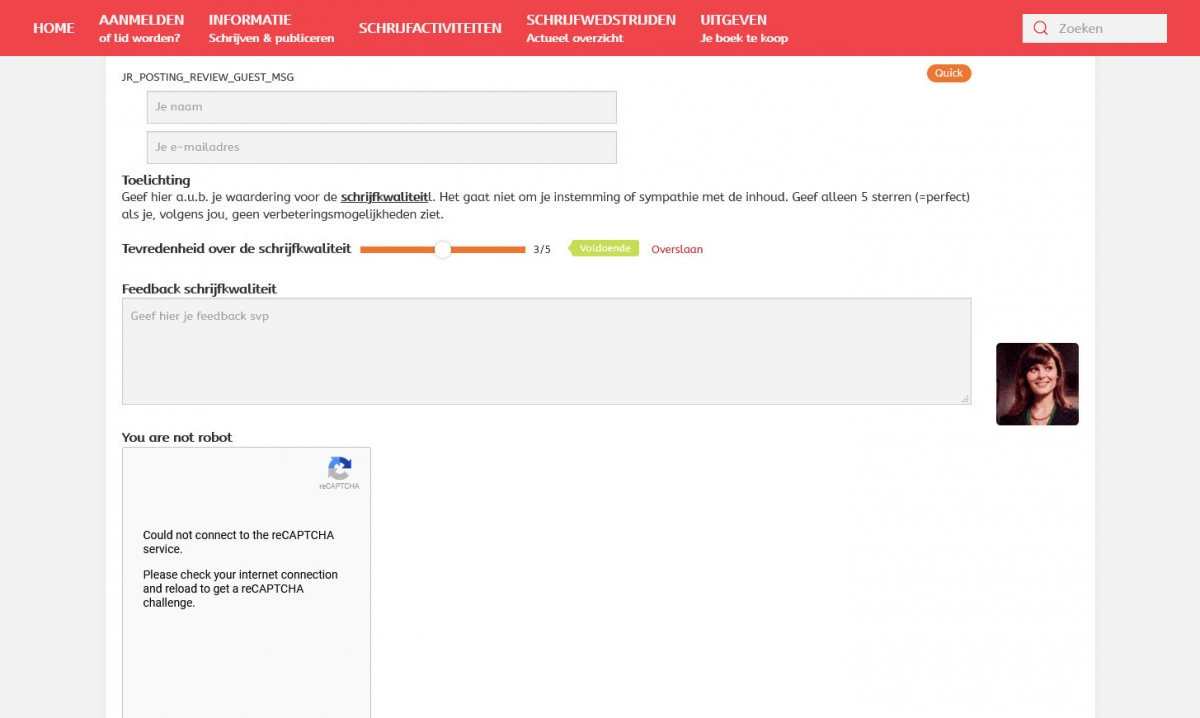This screenshot has width=1200, height=718.
Task: Click into the 'Je naam' field
Action: coord(381,107)
